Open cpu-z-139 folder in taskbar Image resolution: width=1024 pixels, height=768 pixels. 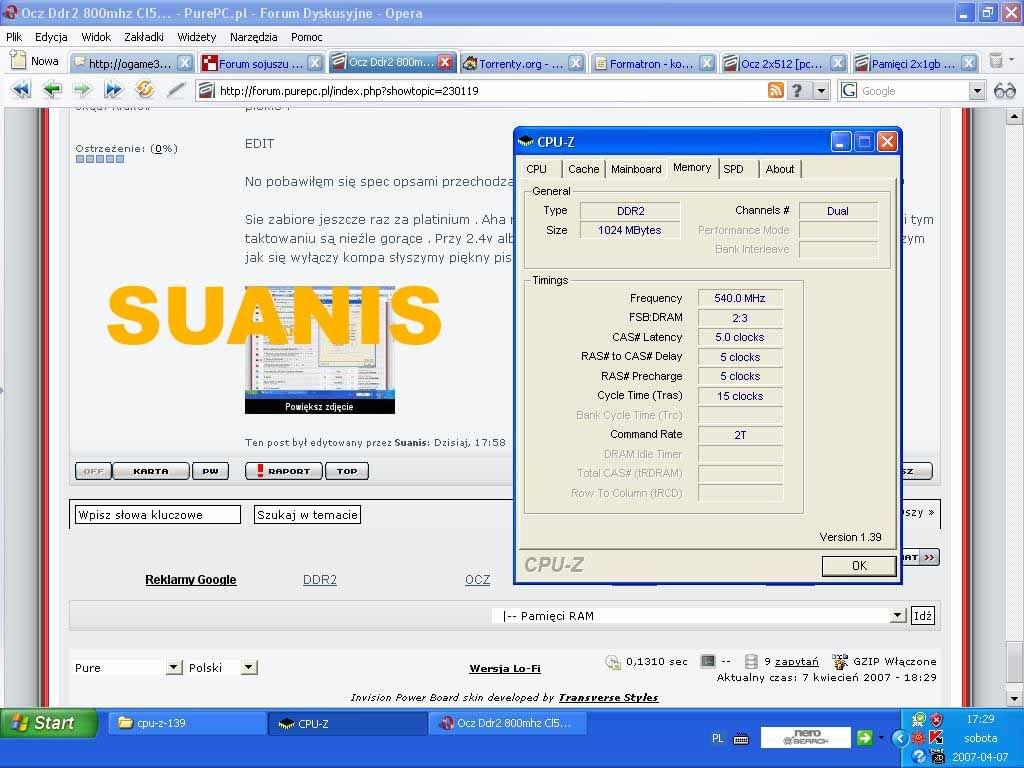[x=186, y=723]
